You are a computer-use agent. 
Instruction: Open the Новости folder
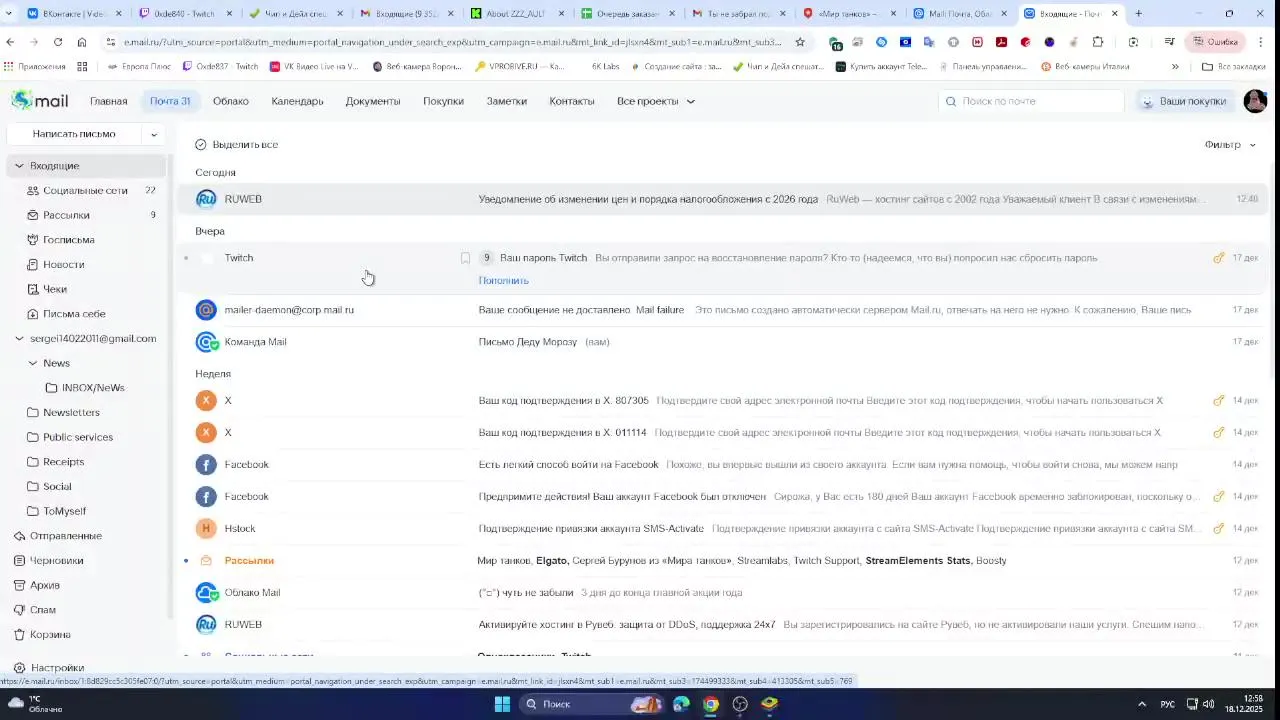click(x=63, y=264)
